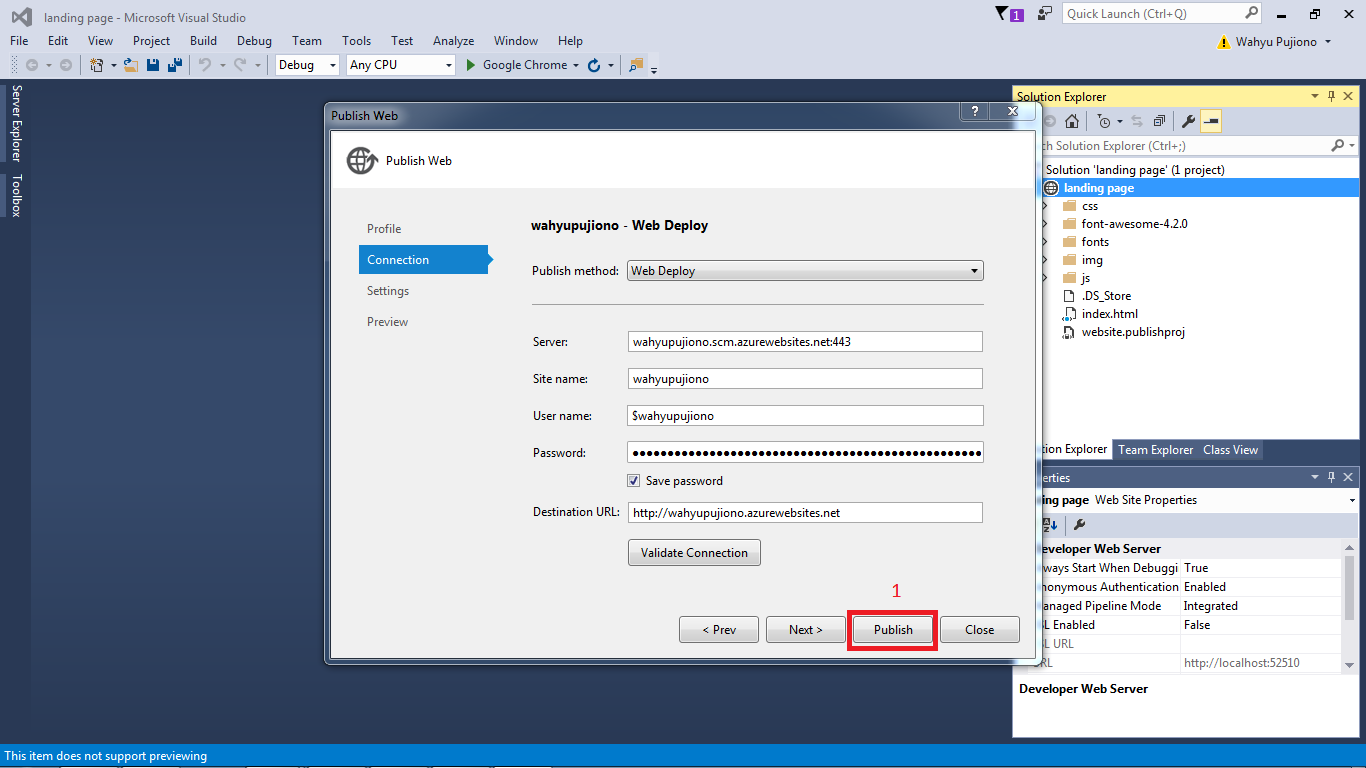Open Properties via Solution Explorer wrench icon

[1188, 121]
